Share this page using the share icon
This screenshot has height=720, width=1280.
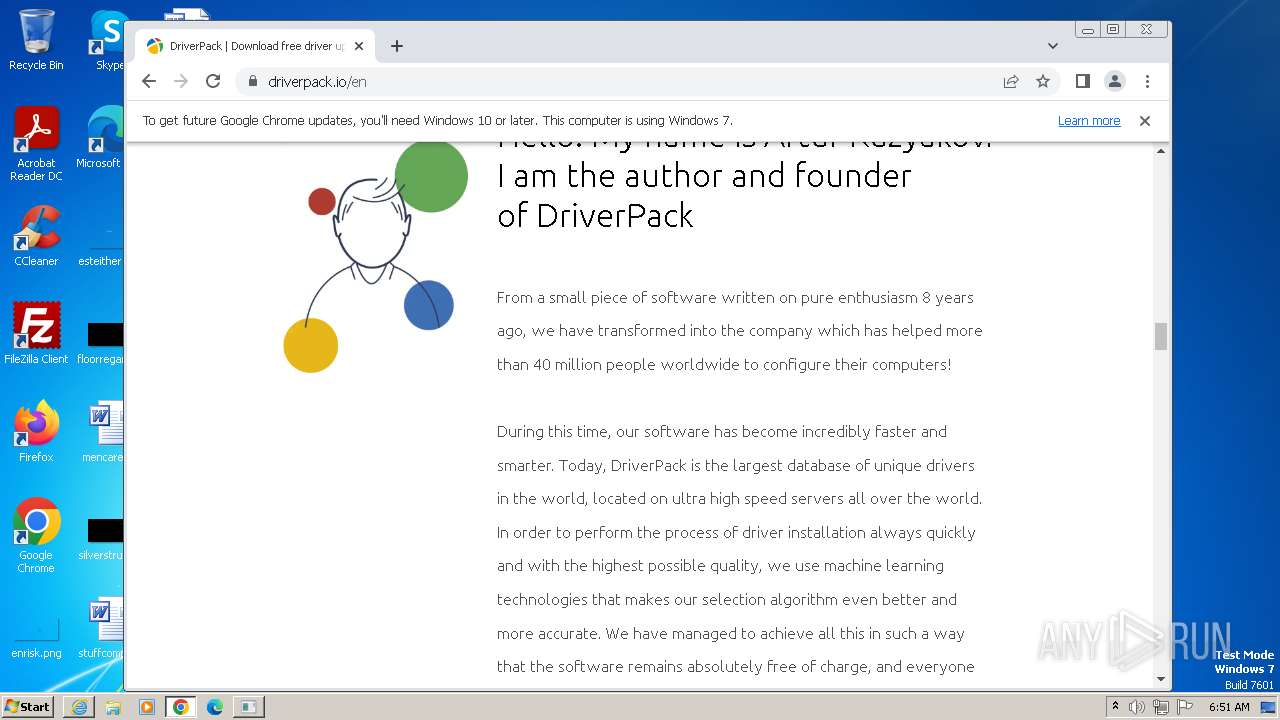[1011, 82]
